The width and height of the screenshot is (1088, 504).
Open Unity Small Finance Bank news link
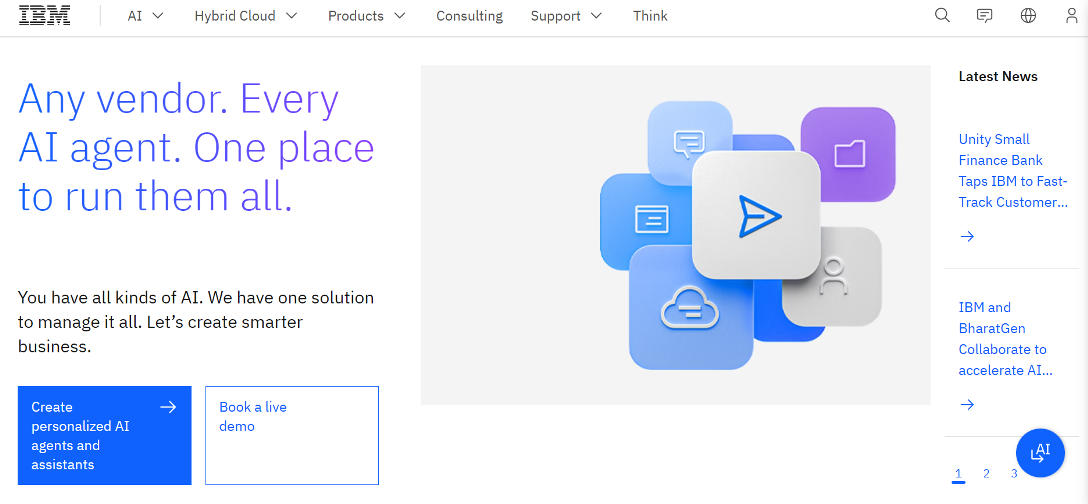pyautogui.click(x=1013, y=171)
